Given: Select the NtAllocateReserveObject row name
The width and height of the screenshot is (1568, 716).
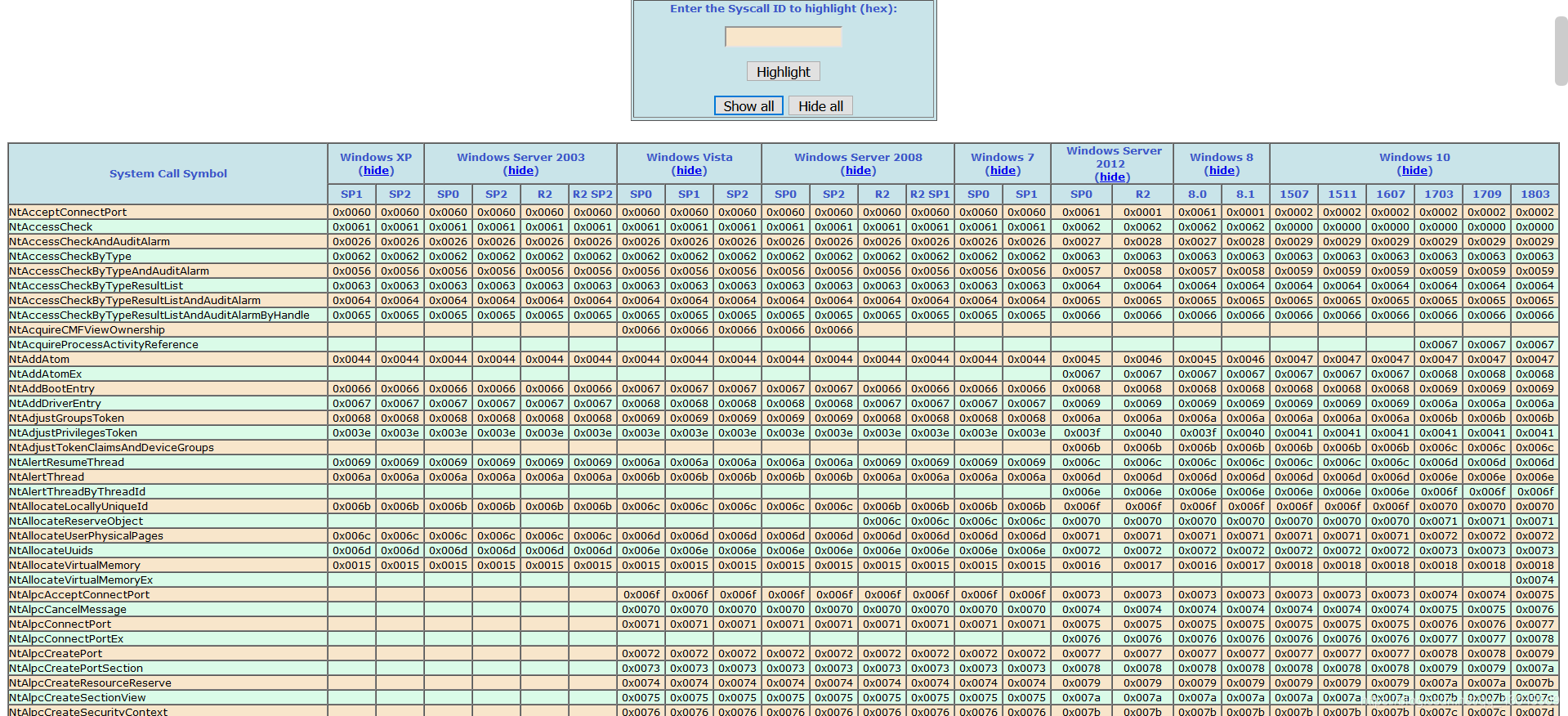Looking at the screenshot, I should [76, 521].
